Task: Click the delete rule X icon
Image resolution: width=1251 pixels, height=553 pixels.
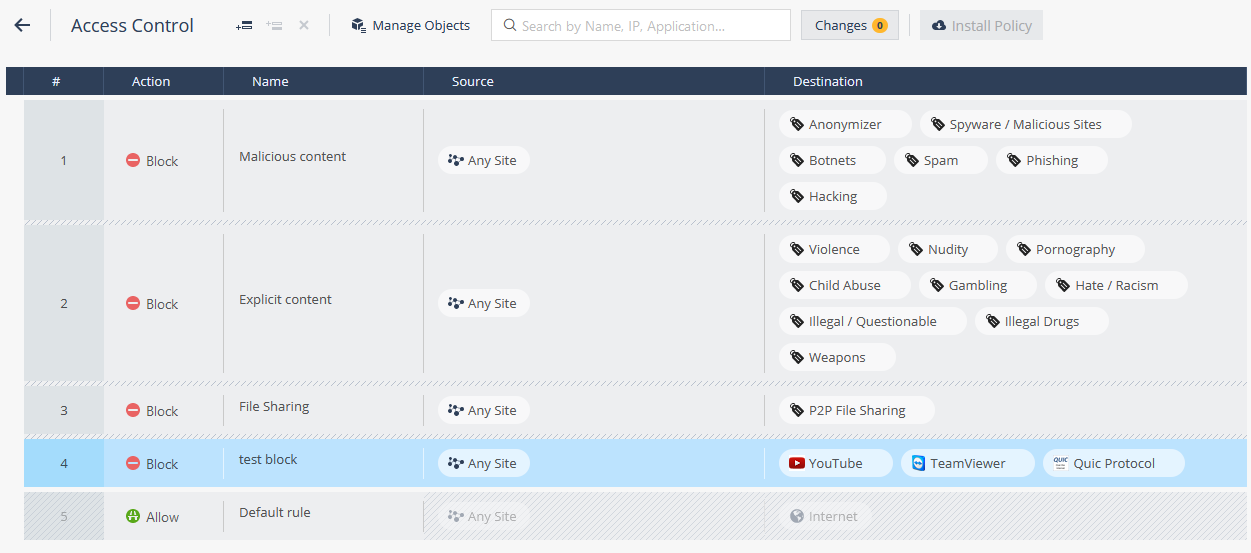Action: [x=304, y=25]
